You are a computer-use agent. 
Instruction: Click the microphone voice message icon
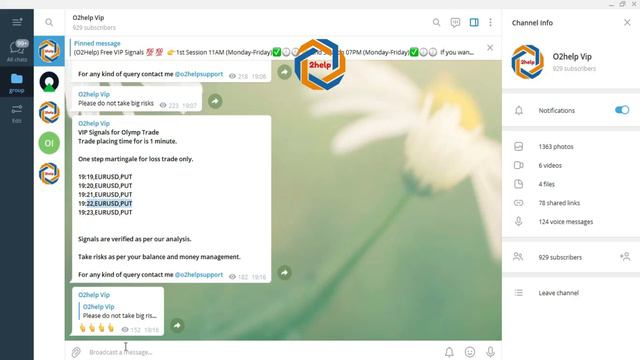490,352
